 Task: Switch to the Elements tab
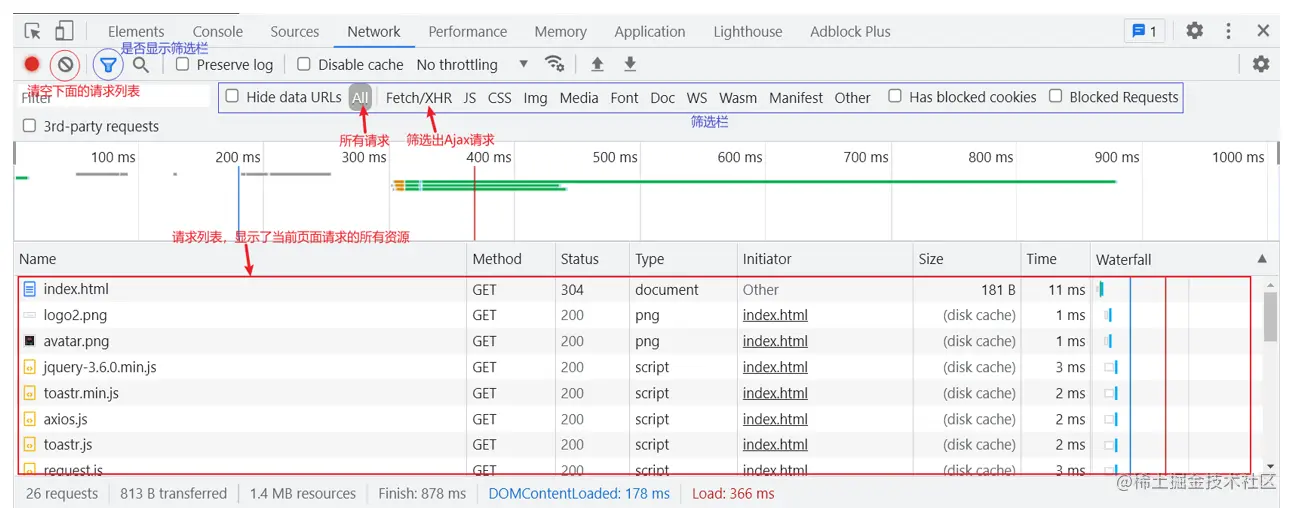[x=136, y=31]
